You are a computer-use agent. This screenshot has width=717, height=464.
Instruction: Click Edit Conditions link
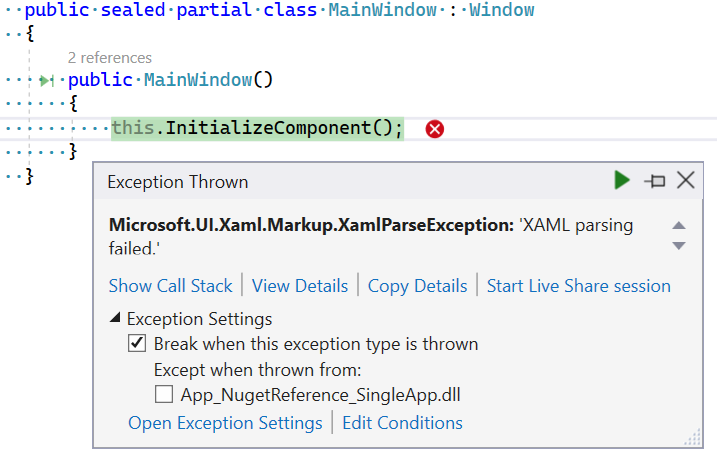coord(402,423)
